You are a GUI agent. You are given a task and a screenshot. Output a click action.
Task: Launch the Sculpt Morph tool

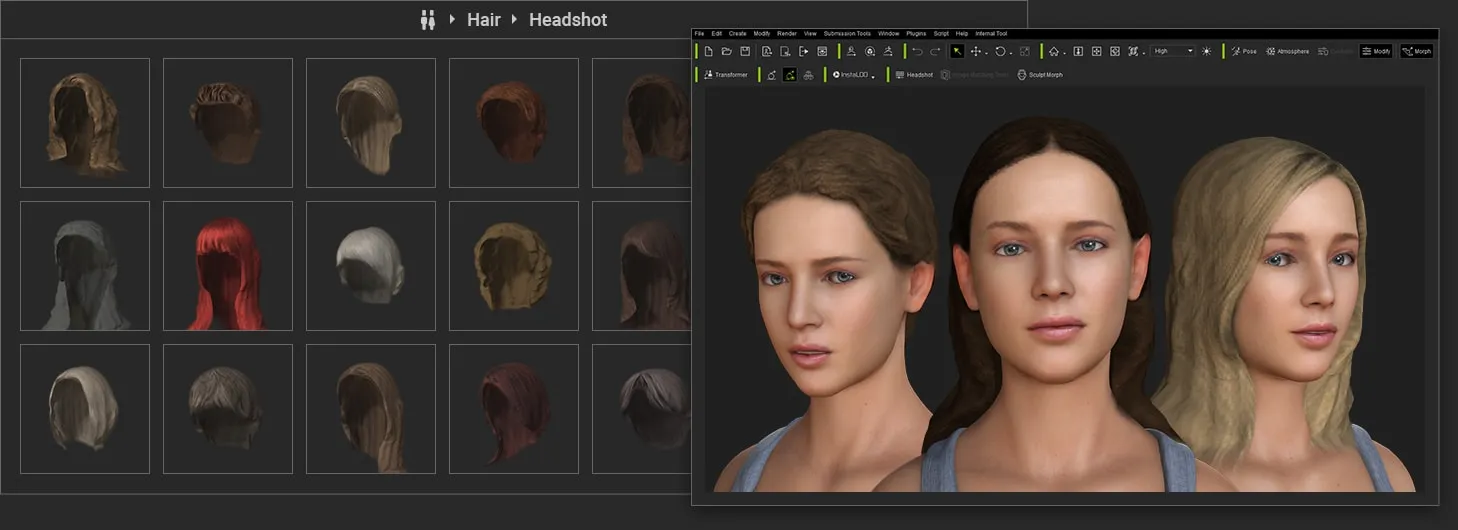click(1040, 75)
